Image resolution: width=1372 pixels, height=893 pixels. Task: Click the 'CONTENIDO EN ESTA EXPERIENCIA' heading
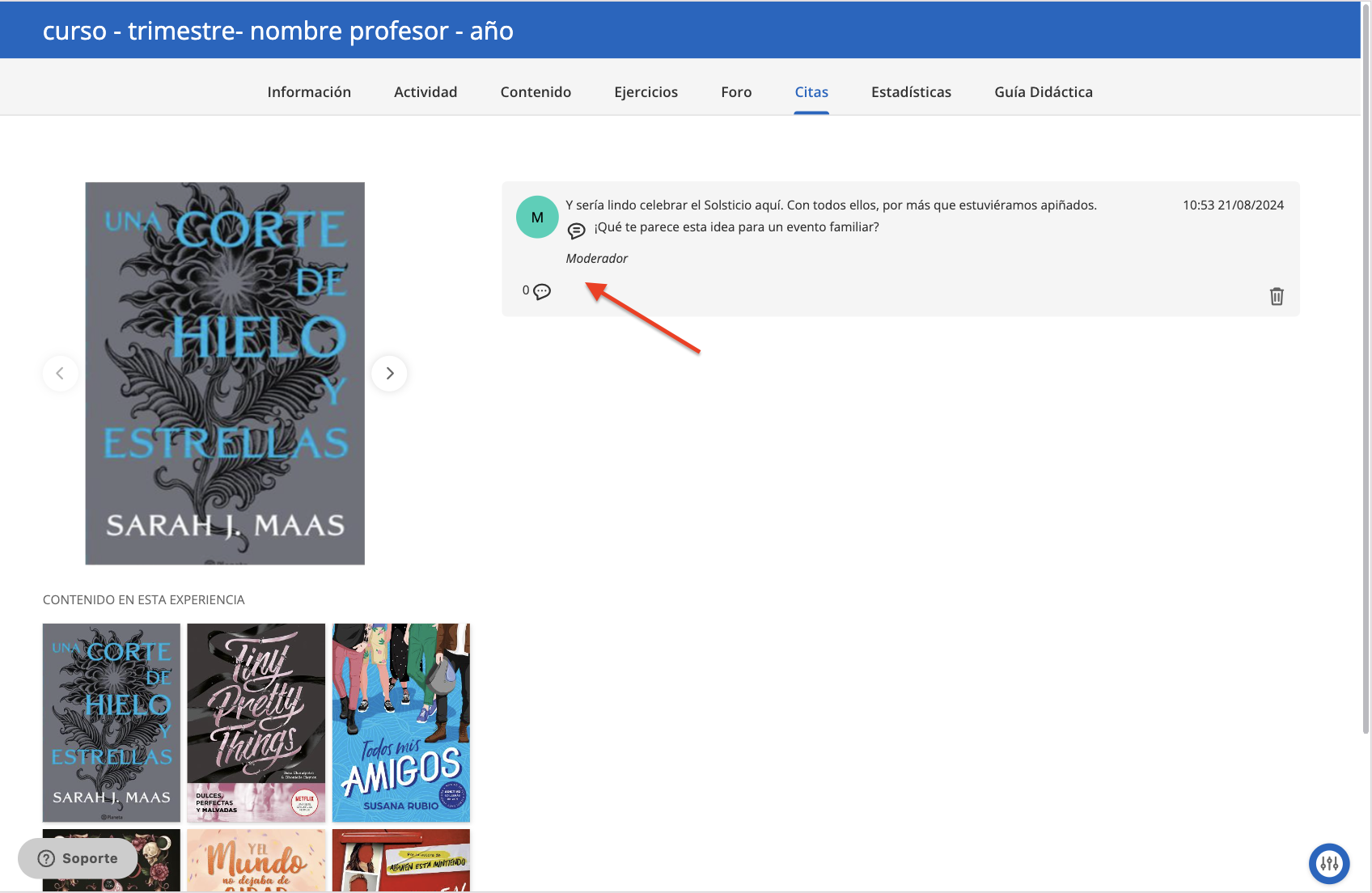144,600
